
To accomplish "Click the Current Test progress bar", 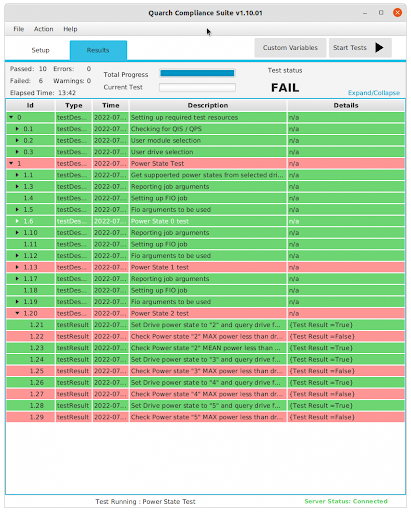I will (197, 87).
